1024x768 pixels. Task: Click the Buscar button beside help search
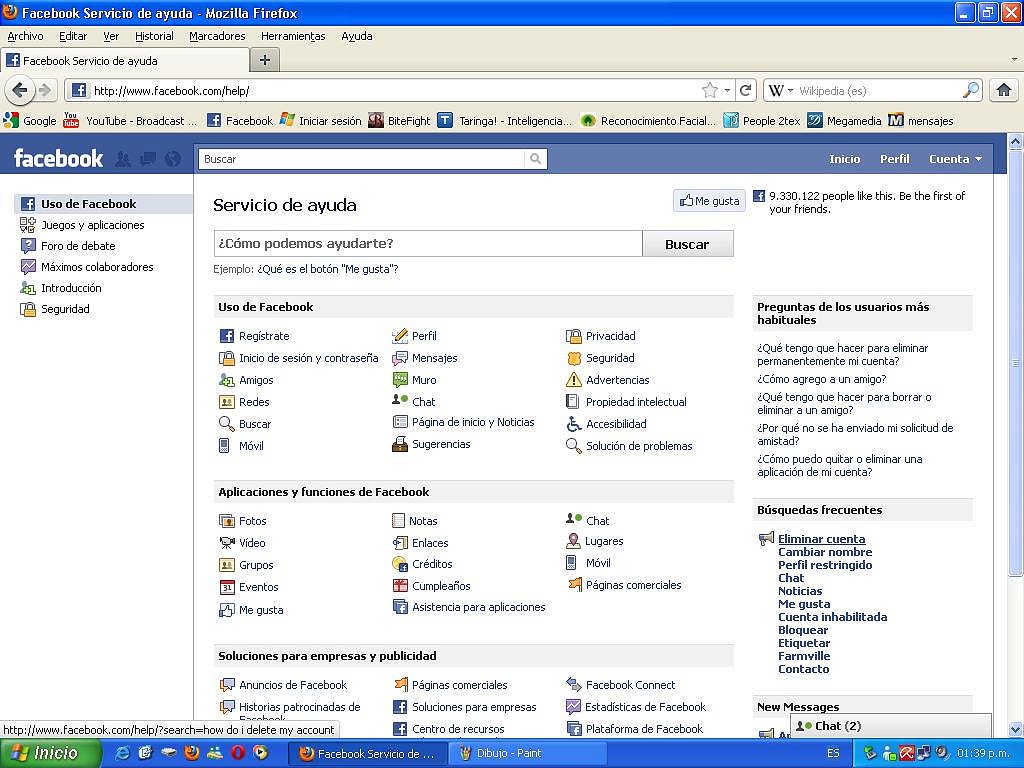[687, 244]
